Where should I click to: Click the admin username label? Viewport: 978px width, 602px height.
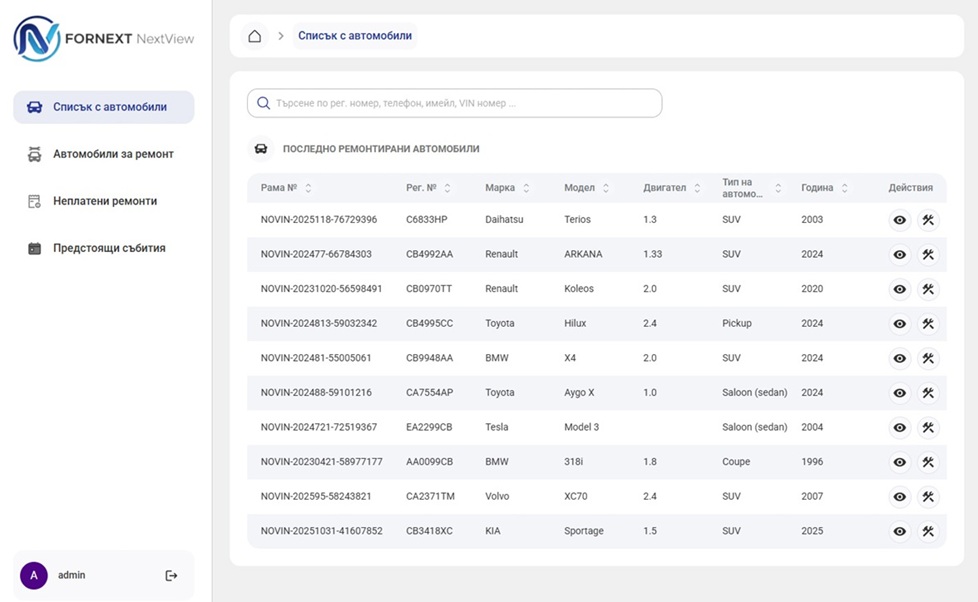(x=72, y=575)
